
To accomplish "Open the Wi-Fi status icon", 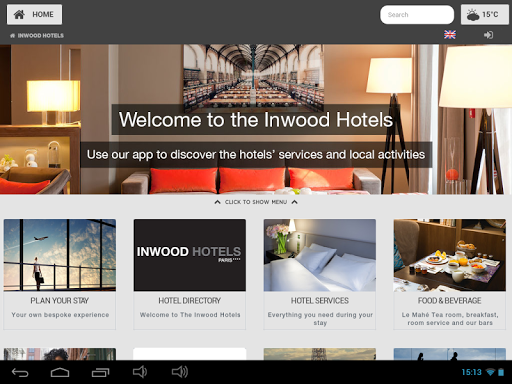I will coord(490,372).
